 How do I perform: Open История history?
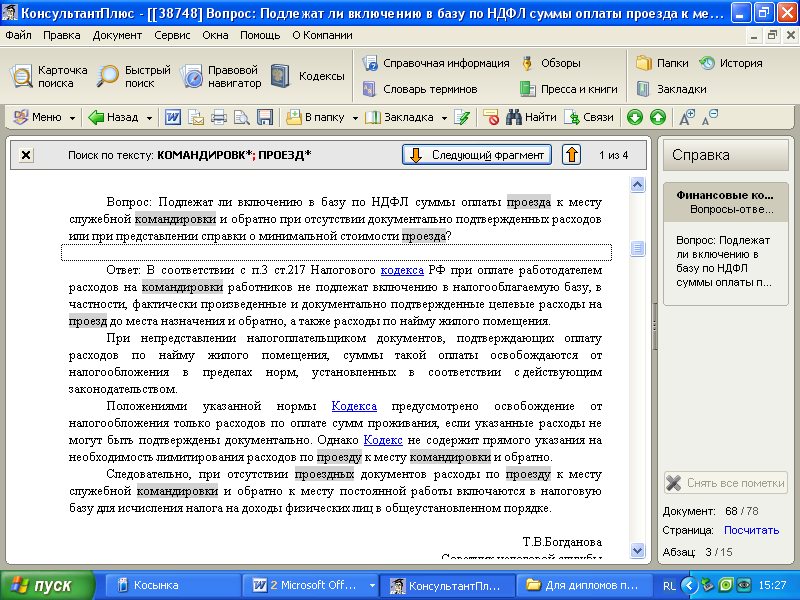731,63
